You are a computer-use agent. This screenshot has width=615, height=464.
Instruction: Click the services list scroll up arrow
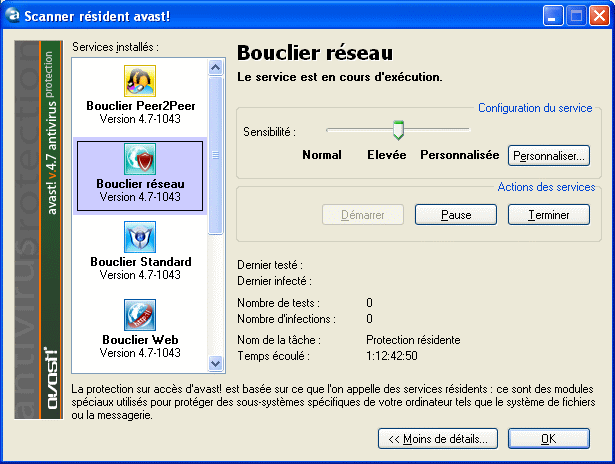click(215, 67)
